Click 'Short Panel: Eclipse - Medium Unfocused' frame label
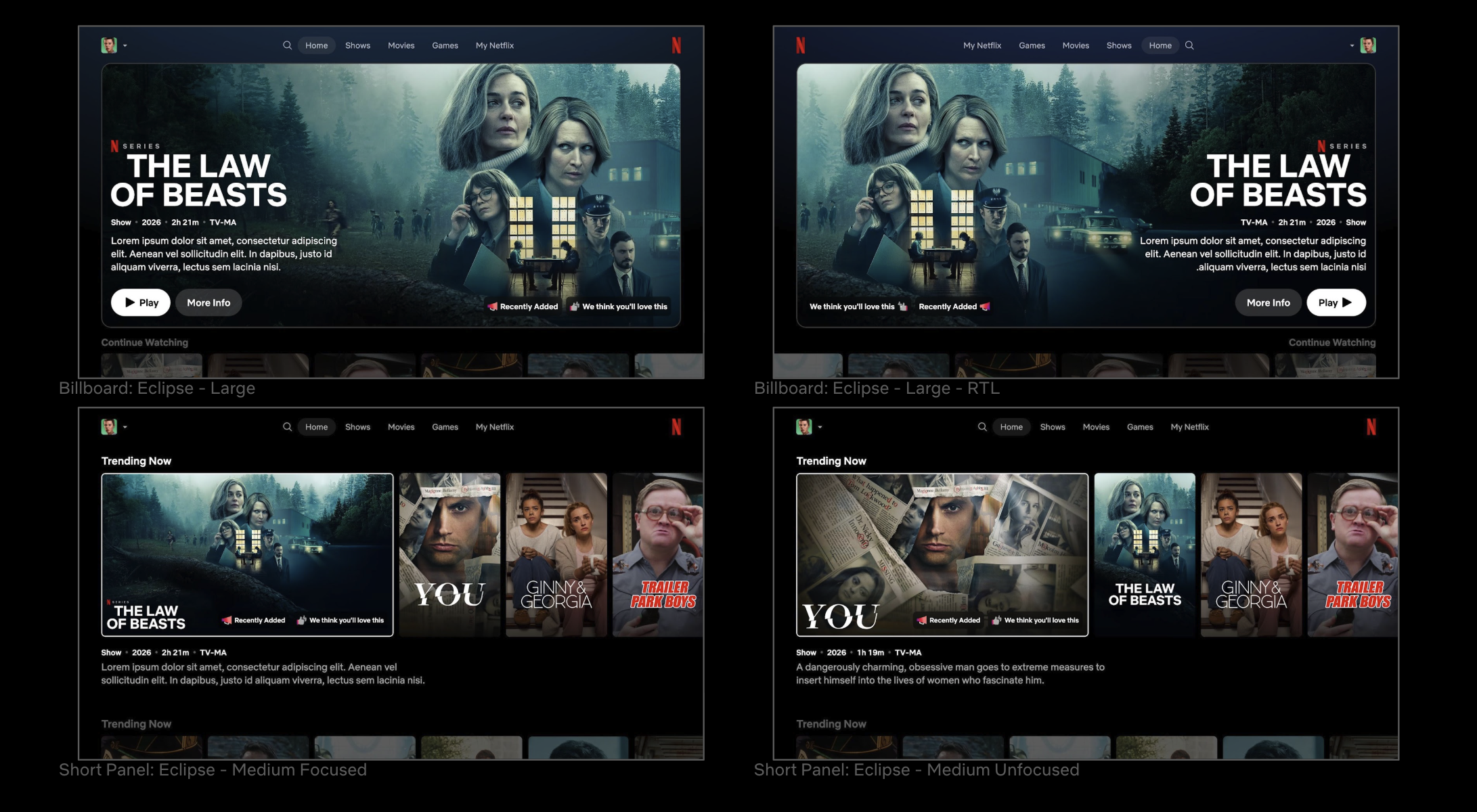This screenshot has height=812, width=1477. point(917,770)
